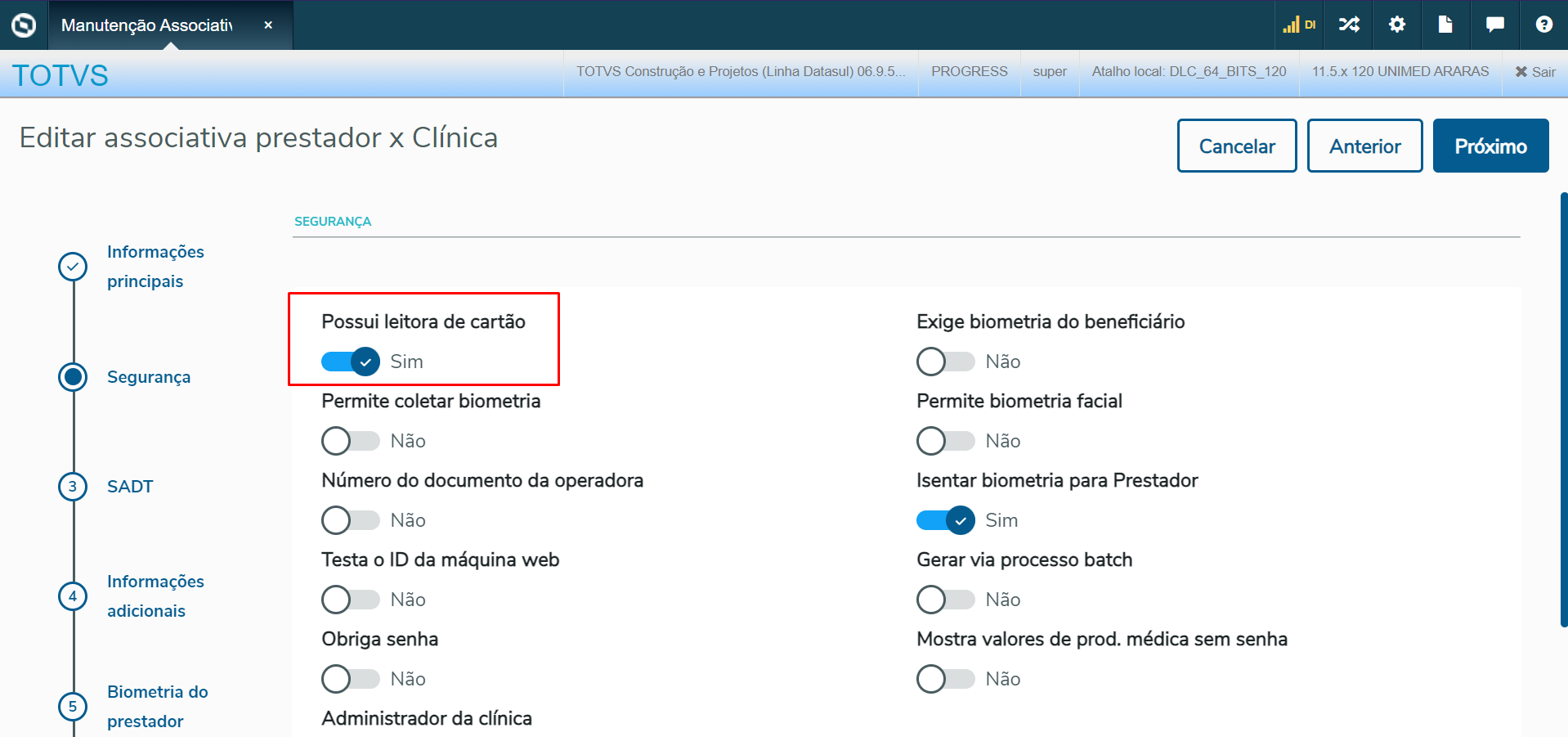Screen dimensions: 1568x737
Task: Click the vertical page scrollbar
Action: pos(1564,409)
